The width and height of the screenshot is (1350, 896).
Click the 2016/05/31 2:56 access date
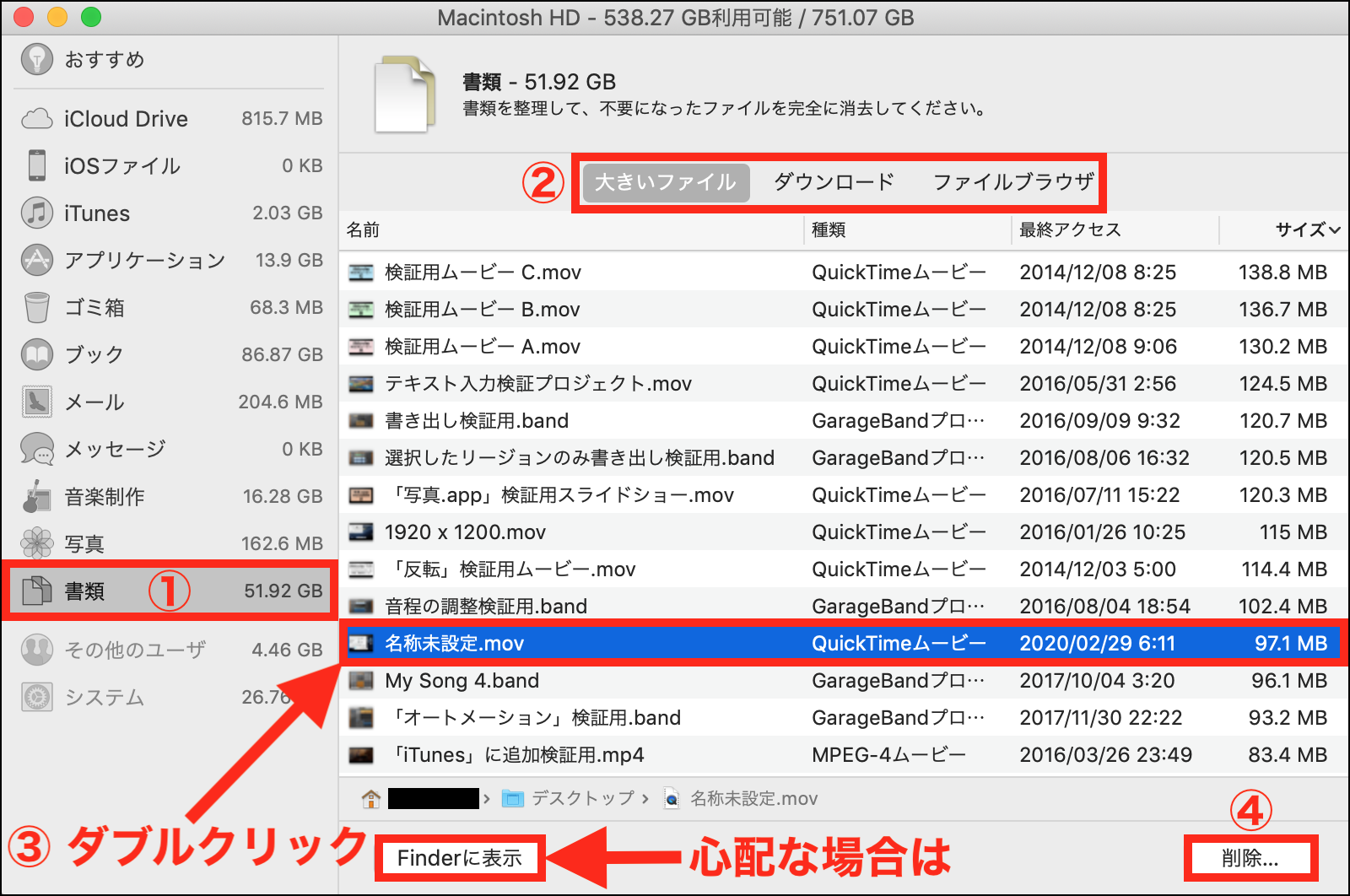pyautogui.click(x=1098, y=384)
